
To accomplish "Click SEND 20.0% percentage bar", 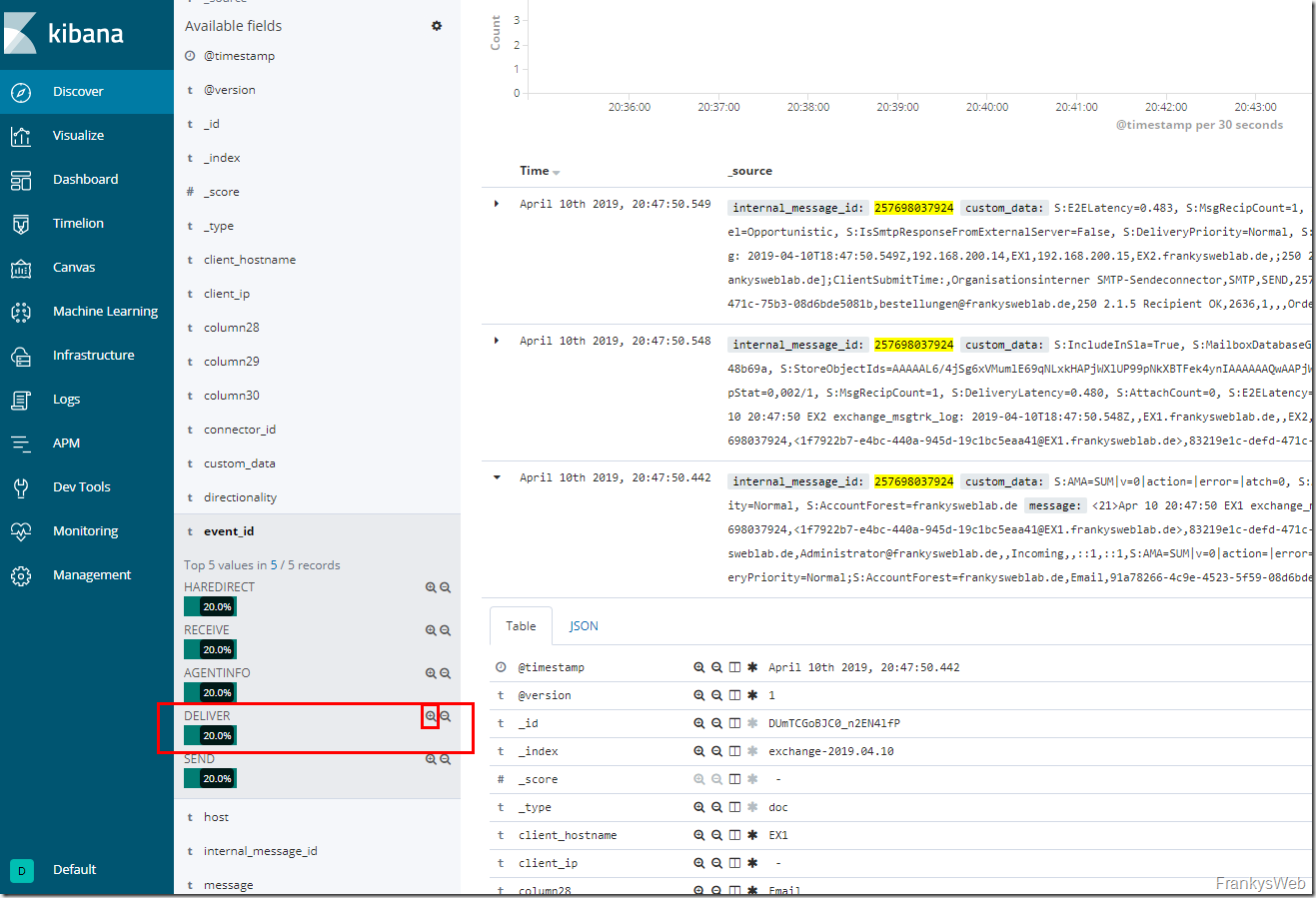I will 210,778.
